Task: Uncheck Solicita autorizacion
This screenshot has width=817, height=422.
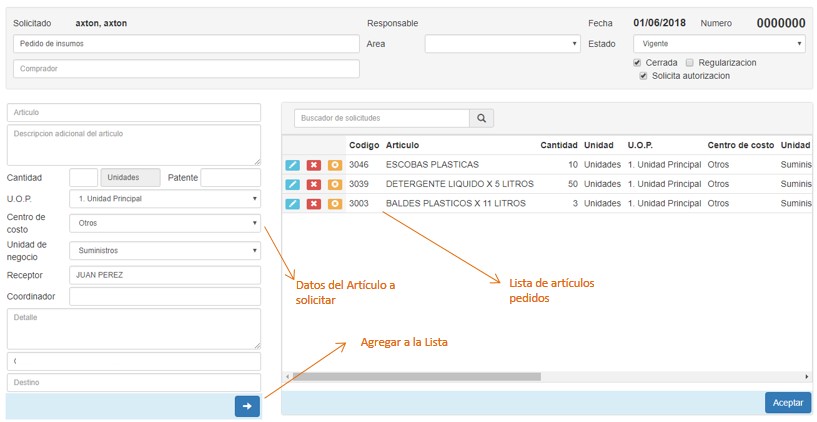Action: [x=644, y=76]
